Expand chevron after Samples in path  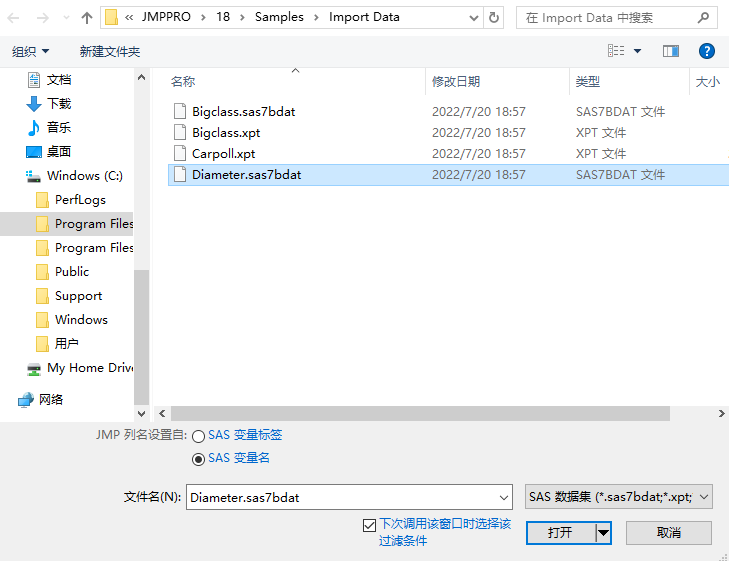pyautogui.click(x=316, y=18)
